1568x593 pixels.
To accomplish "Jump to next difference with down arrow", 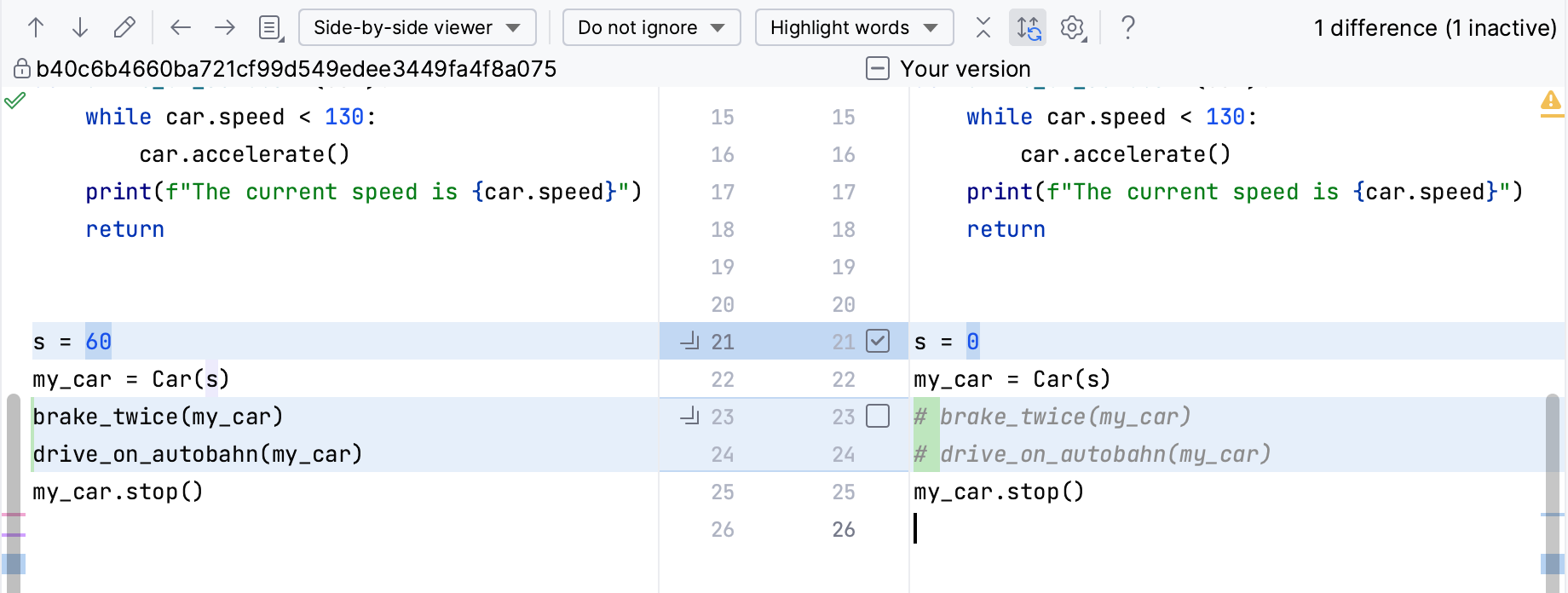I will point(80,28).
